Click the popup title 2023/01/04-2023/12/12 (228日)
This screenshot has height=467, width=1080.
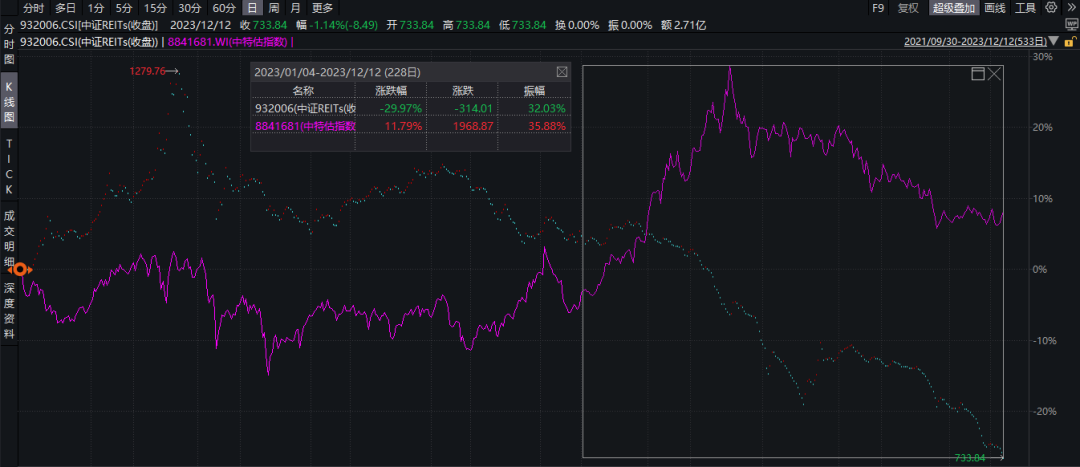(x=338, y=72)
